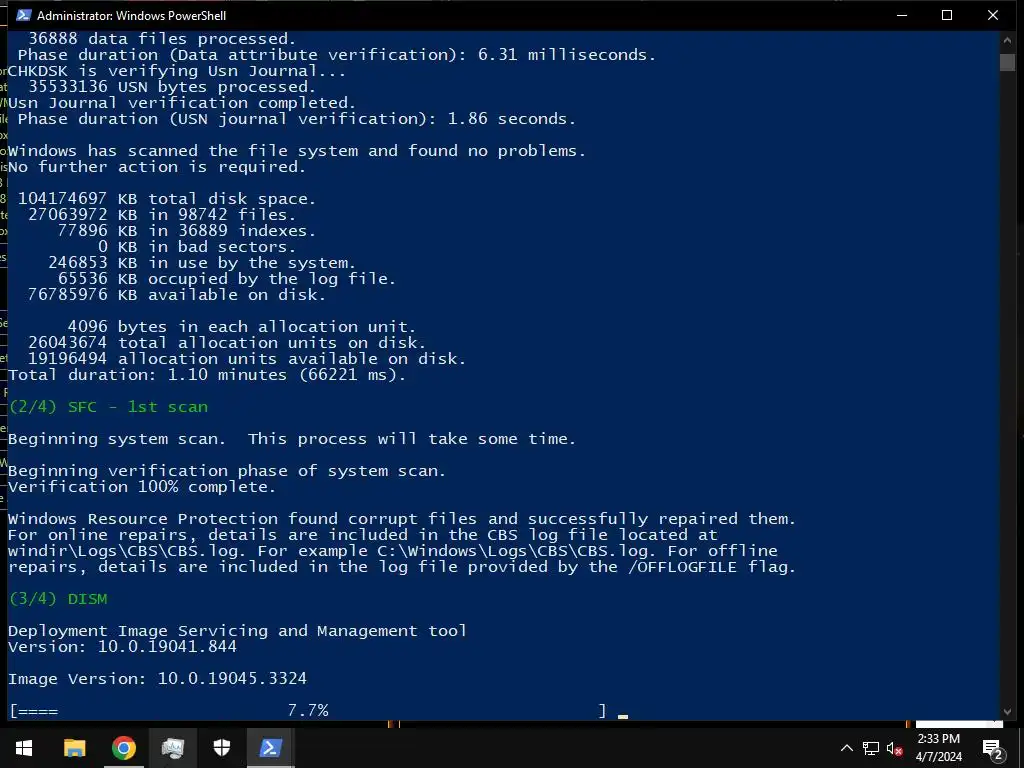
Task: Open Windows Security shield in the taskbar
Action: (x=222, y=748)
